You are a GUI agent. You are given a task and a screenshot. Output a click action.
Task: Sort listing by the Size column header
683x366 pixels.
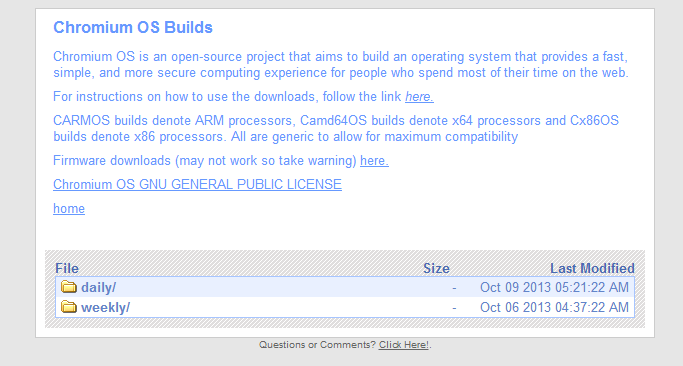pos(436,268)
